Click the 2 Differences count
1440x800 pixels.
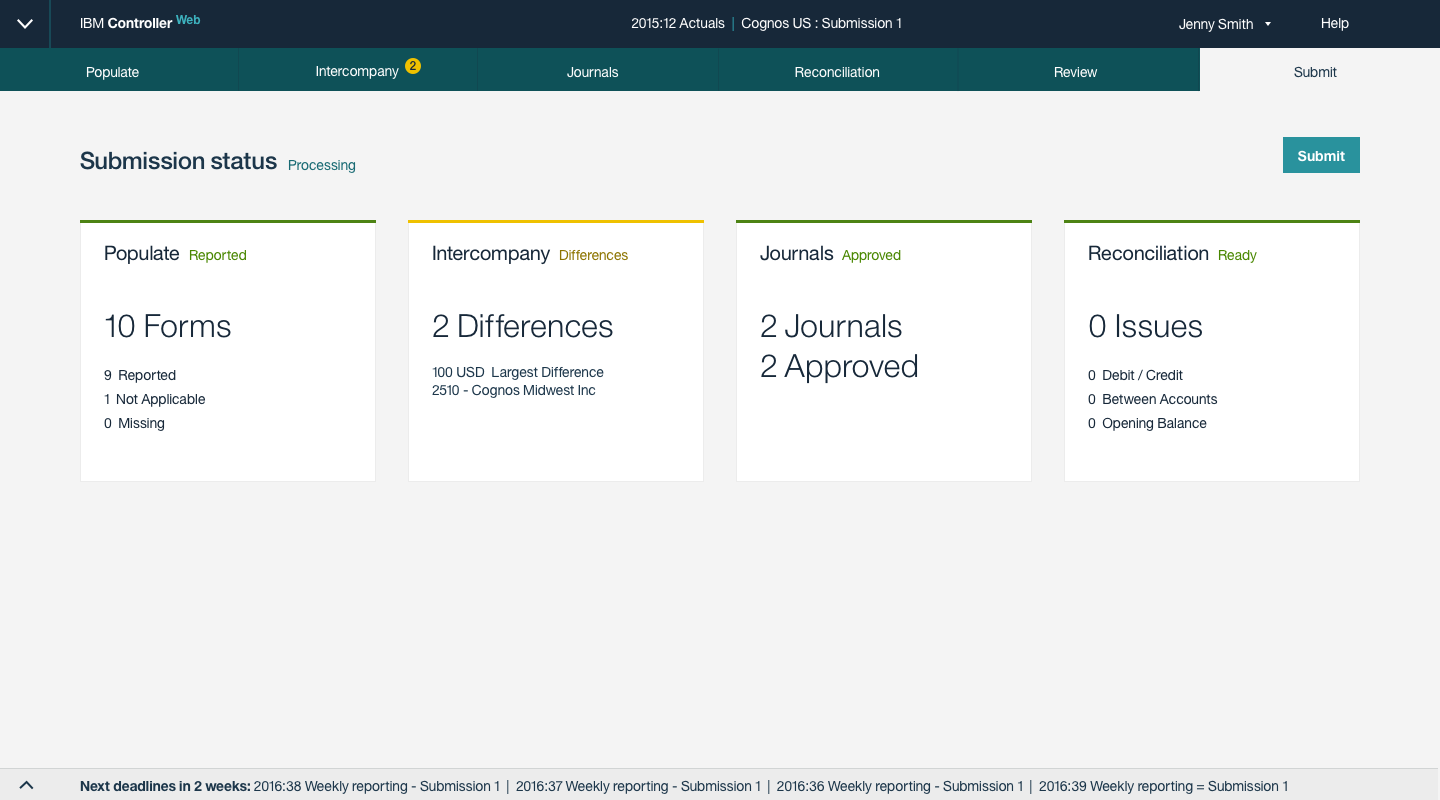(x=523, y=326)
